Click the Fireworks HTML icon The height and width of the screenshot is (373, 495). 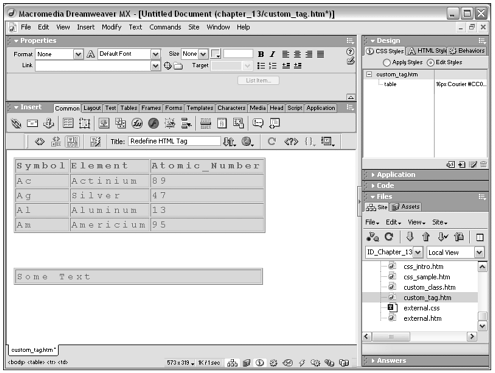coord(137,123)
